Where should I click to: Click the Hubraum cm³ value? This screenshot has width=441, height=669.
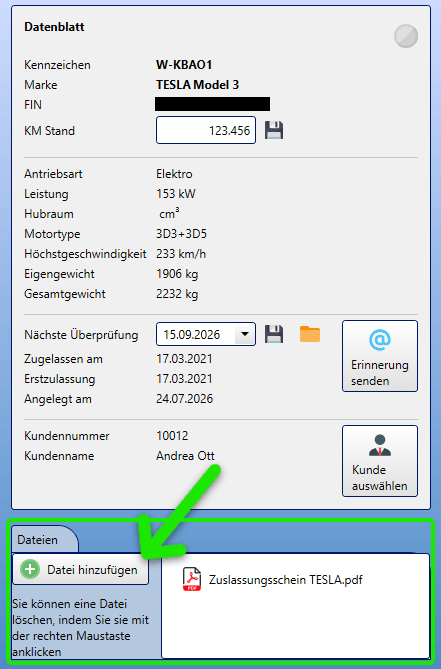point(169,213)
